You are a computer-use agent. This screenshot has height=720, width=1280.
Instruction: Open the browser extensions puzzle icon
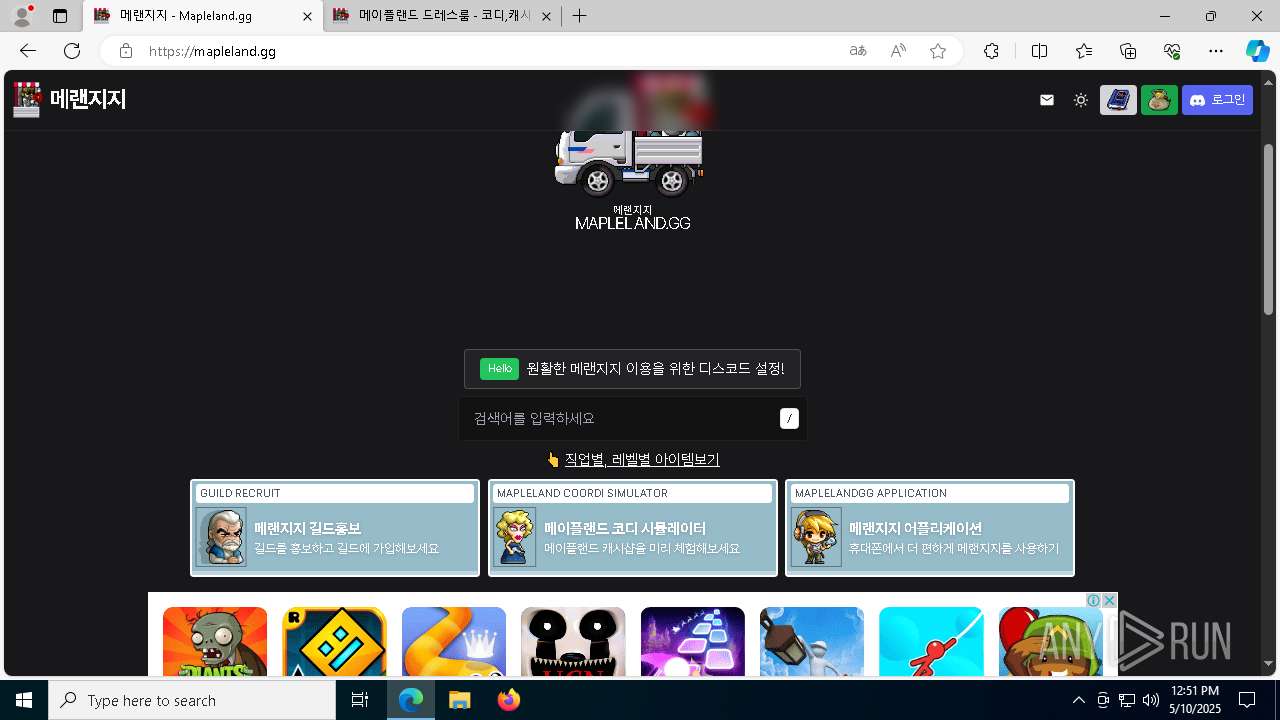click(991, 51)
